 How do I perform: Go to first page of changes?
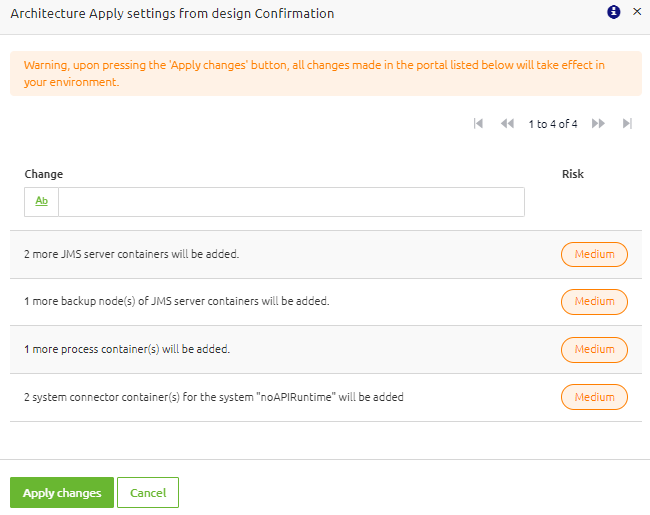[x=478, y=124]
